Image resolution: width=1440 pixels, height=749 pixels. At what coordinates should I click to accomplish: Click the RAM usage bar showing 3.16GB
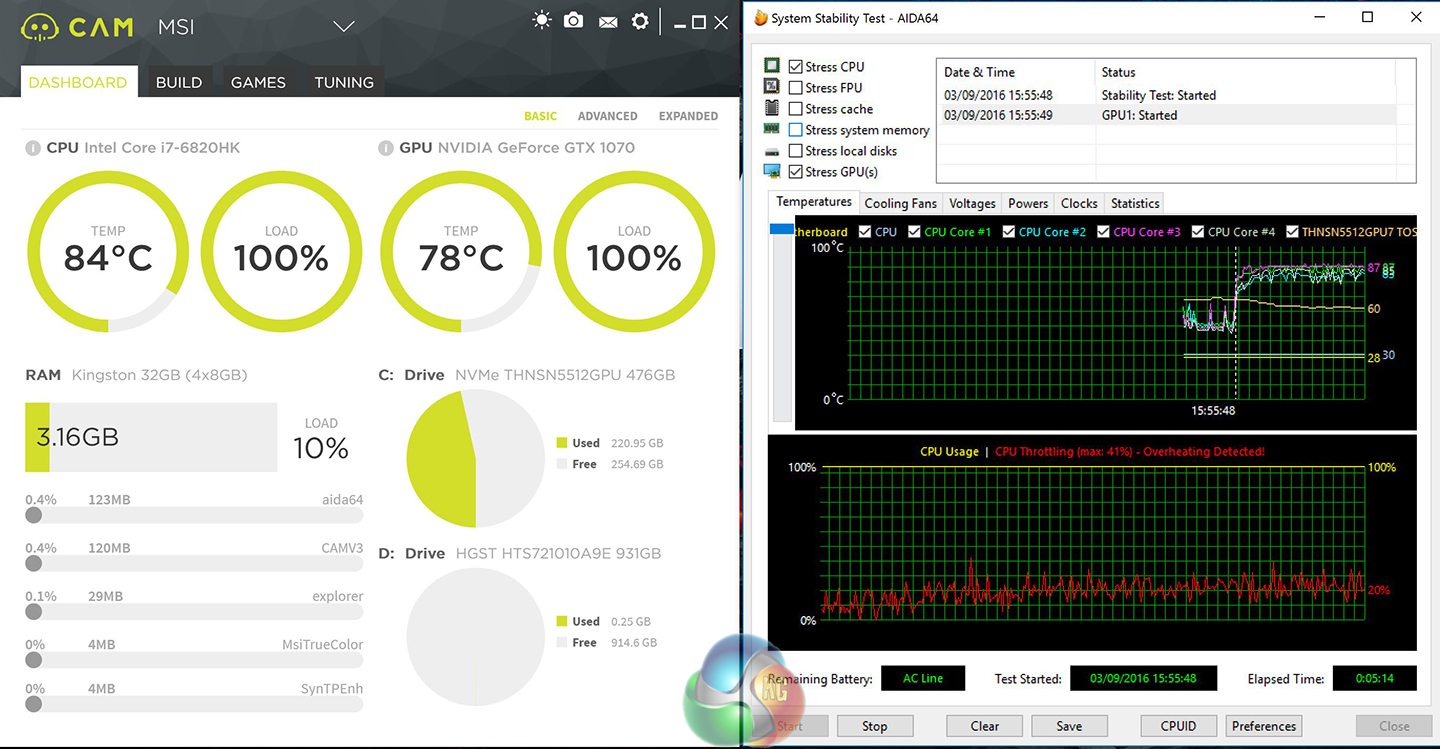coord(151,437)
